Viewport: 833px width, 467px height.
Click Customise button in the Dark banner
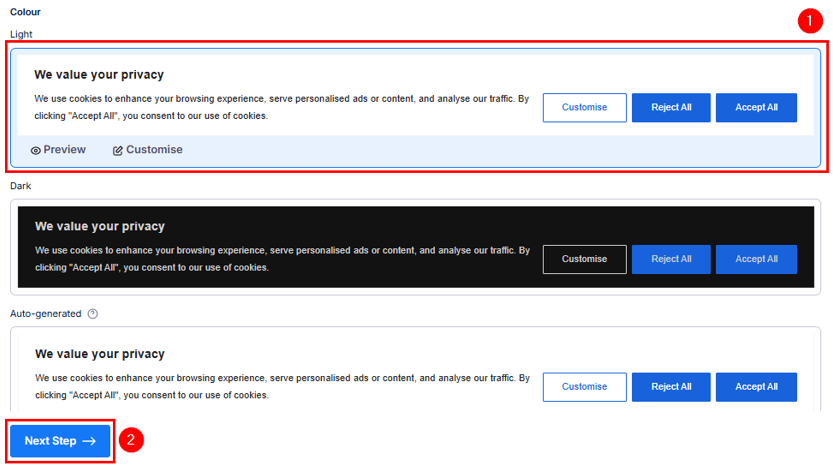[584, 259]
